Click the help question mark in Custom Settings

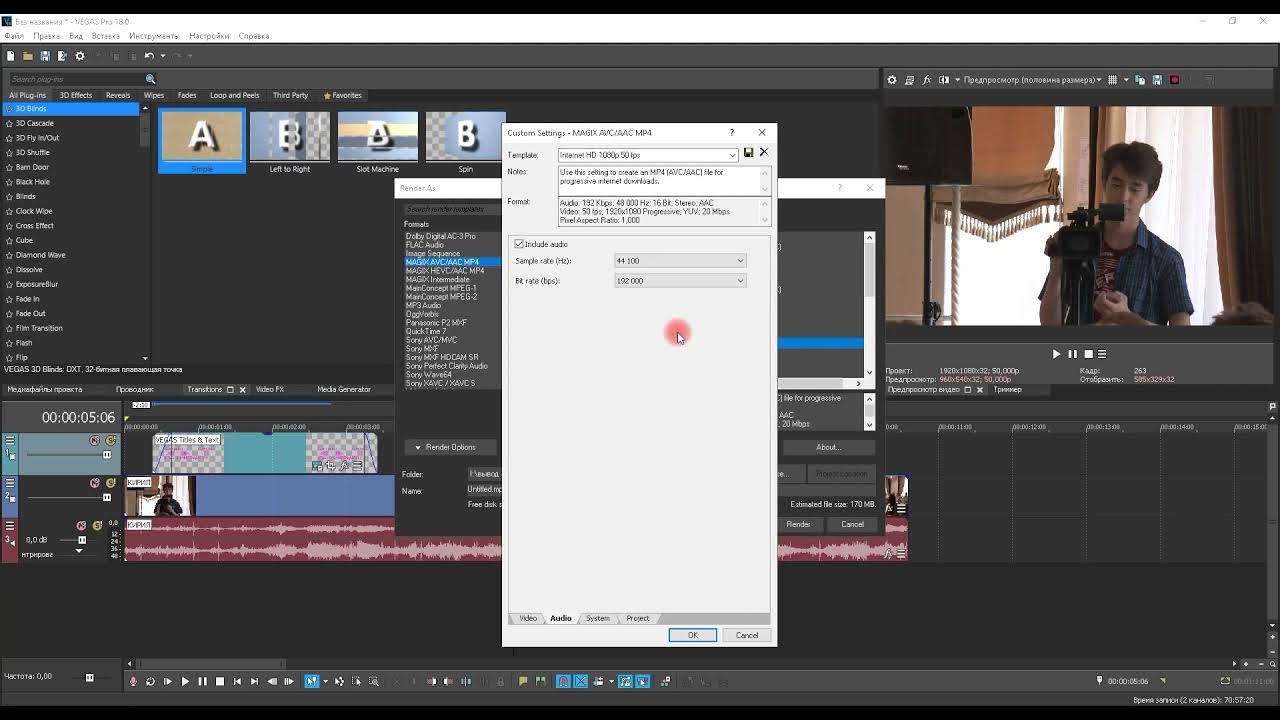pos(732,132)
